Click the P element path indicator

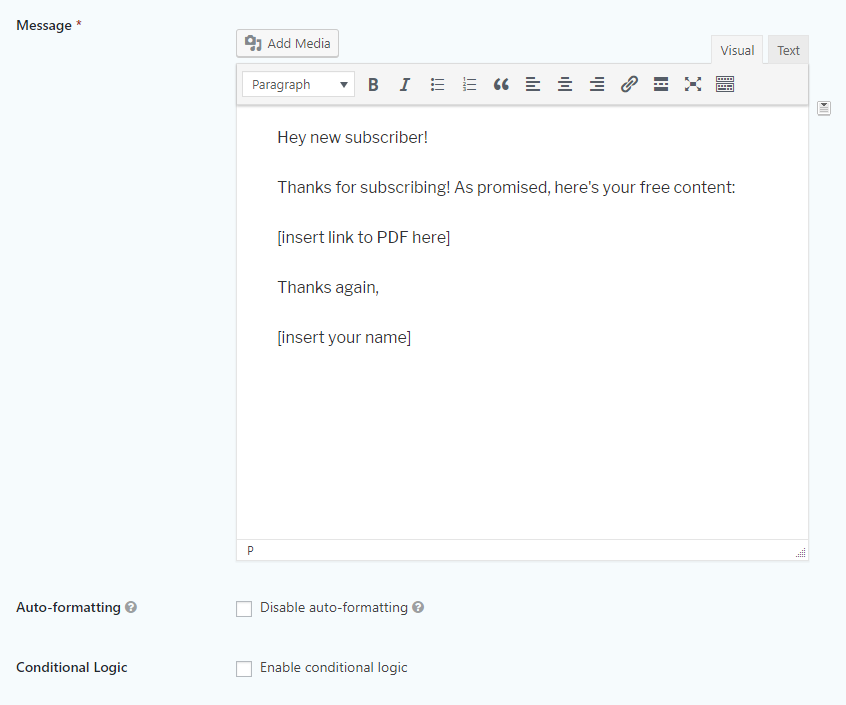point(250,550)
